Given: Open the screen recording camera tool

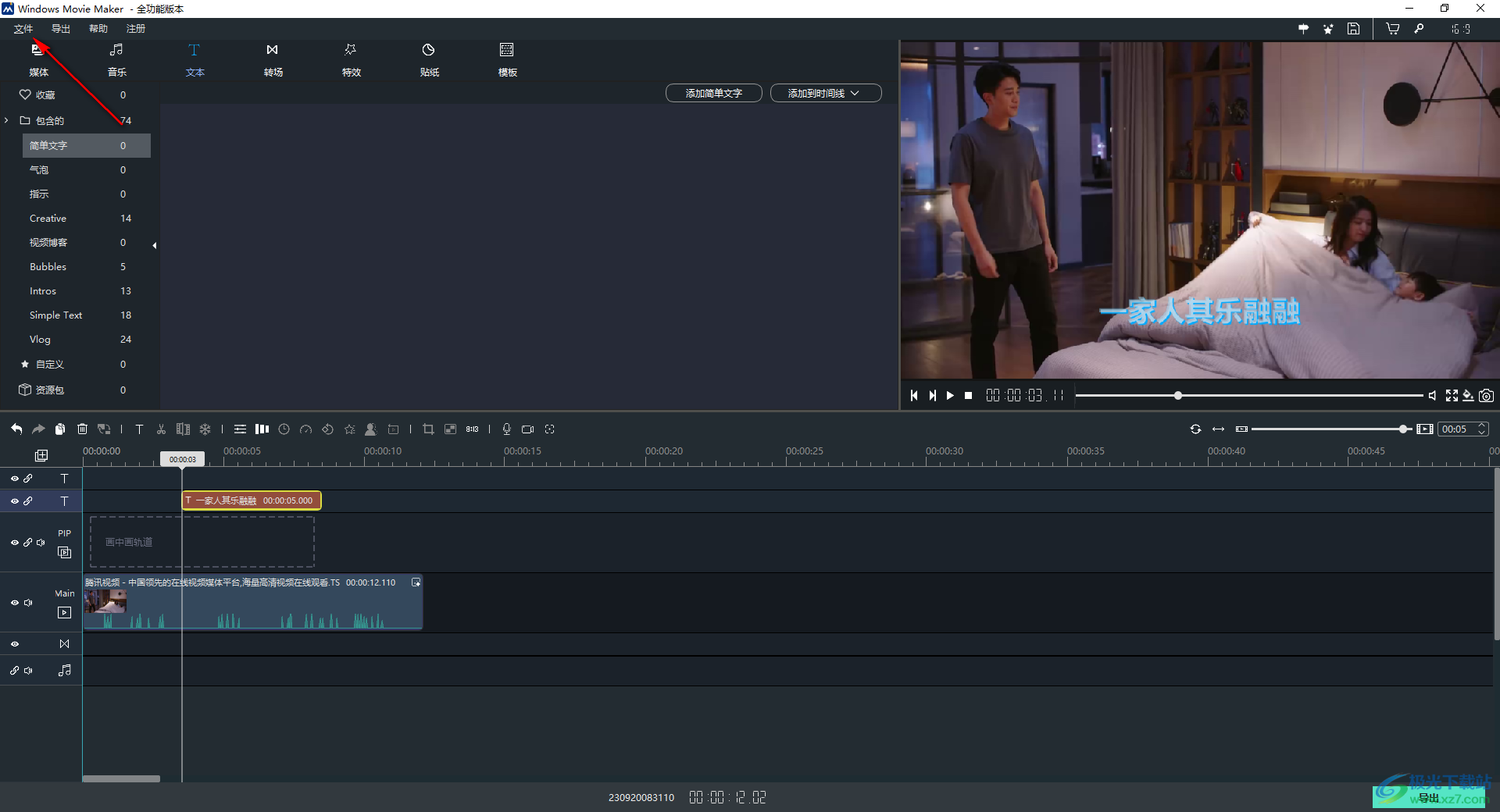Looking at the screenshot, I should (528, 429).
